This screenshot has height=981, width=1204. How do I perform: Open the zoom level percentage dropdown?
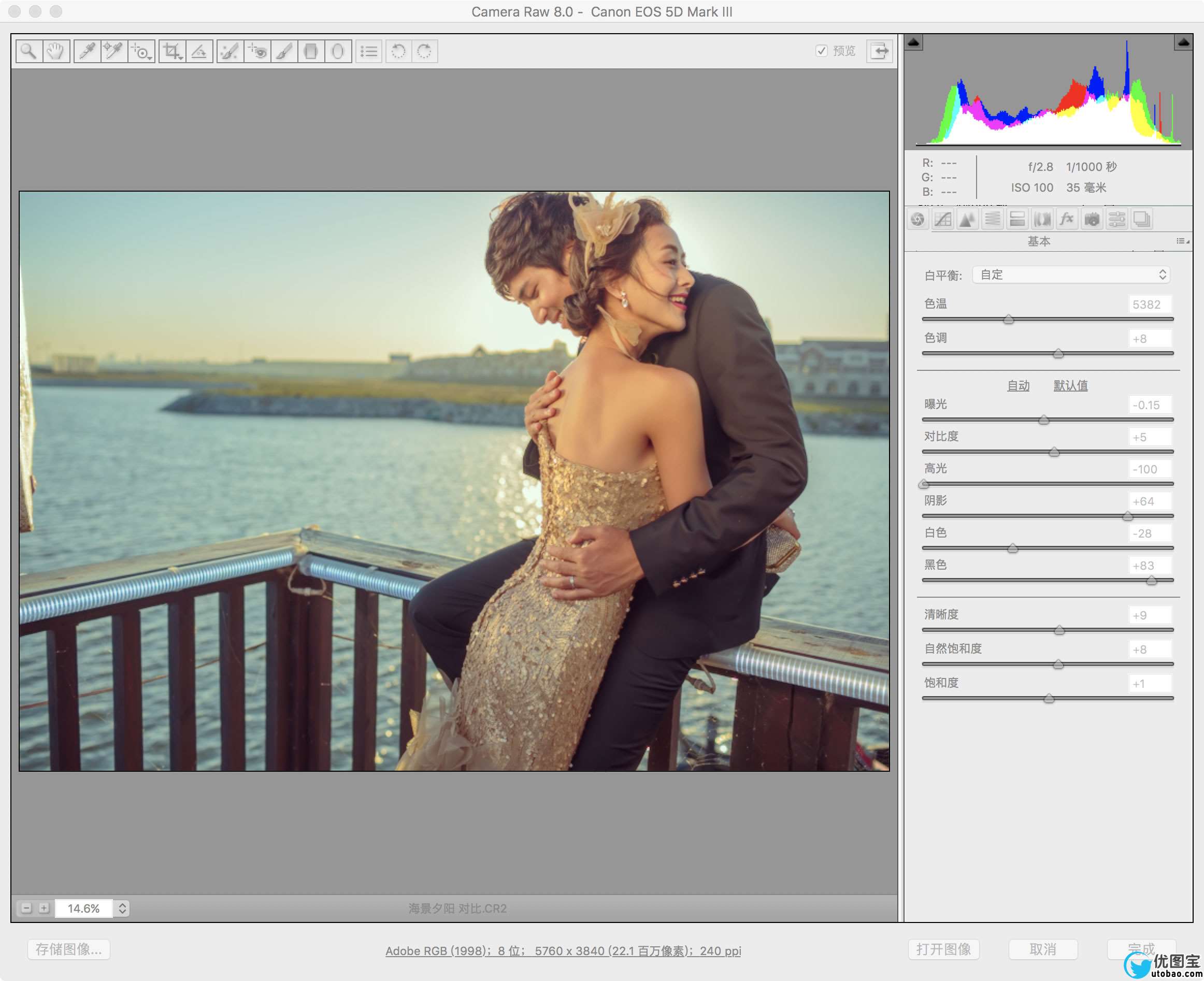click(x=122, y=908)
